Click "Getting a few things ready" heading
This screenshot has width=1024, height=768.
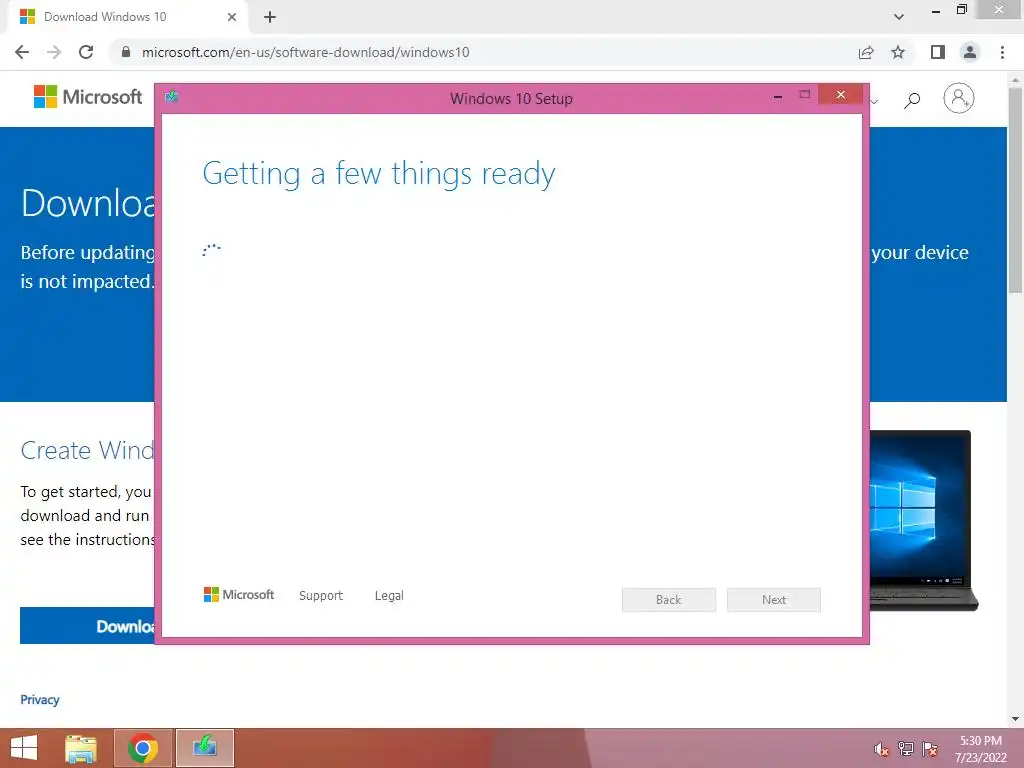pyautogui.click(x=379, y=174)
